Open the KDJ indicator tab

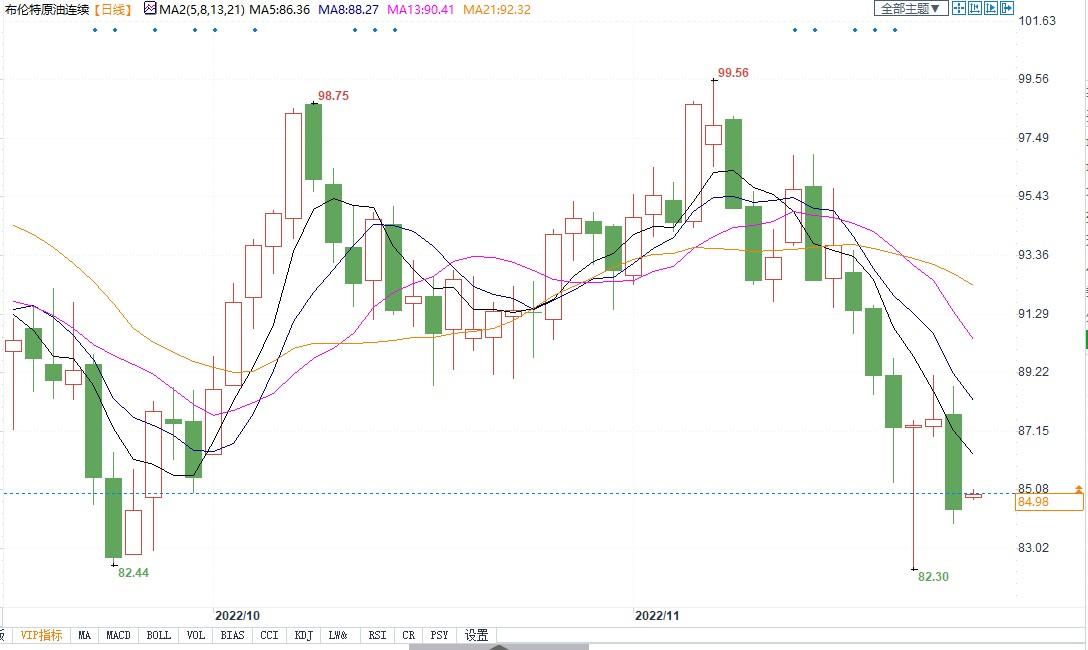(304, 635)
